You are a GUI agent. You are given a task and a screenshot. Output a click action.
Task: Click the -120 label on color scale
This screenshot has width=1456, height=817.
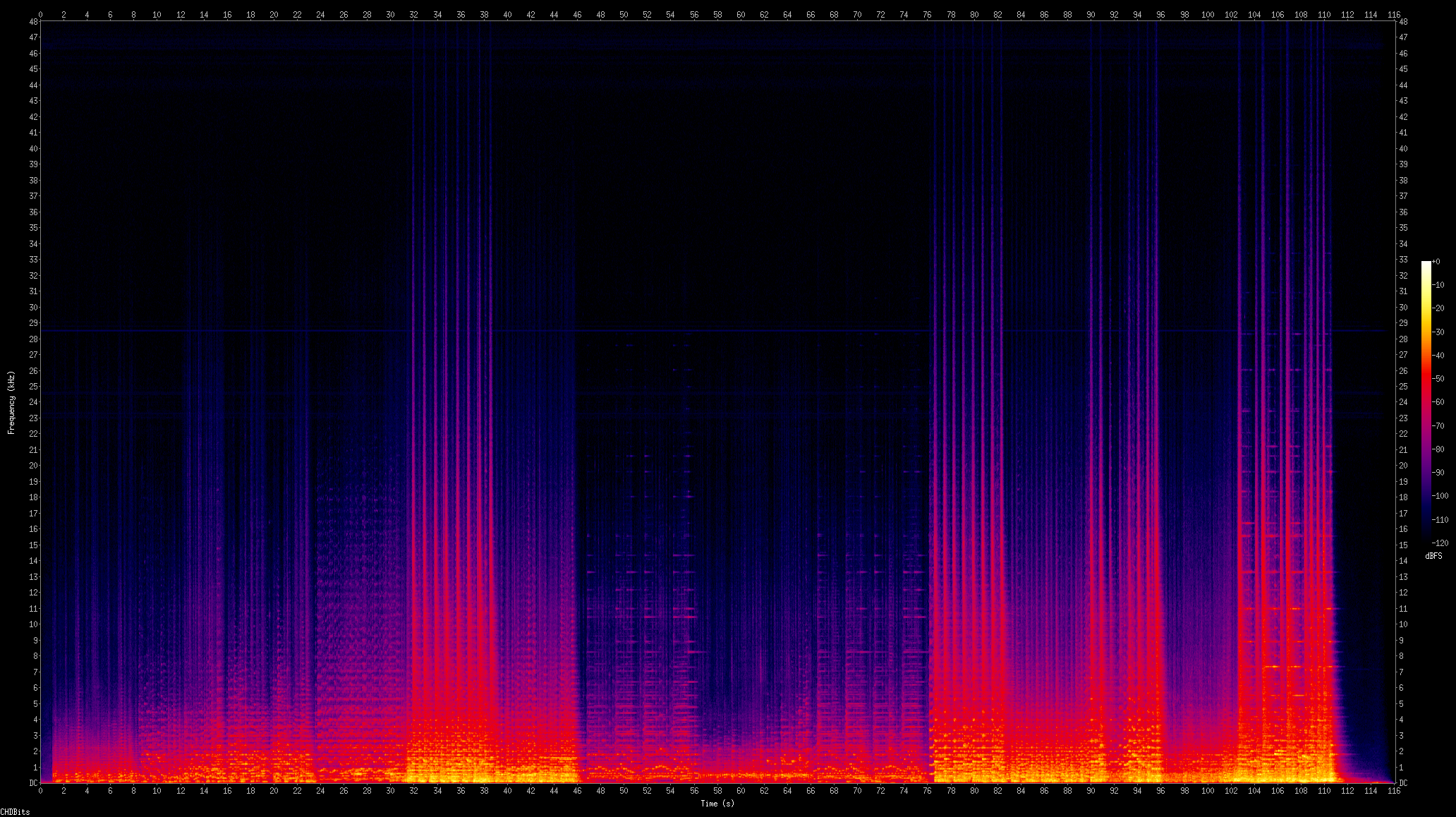1439,543
